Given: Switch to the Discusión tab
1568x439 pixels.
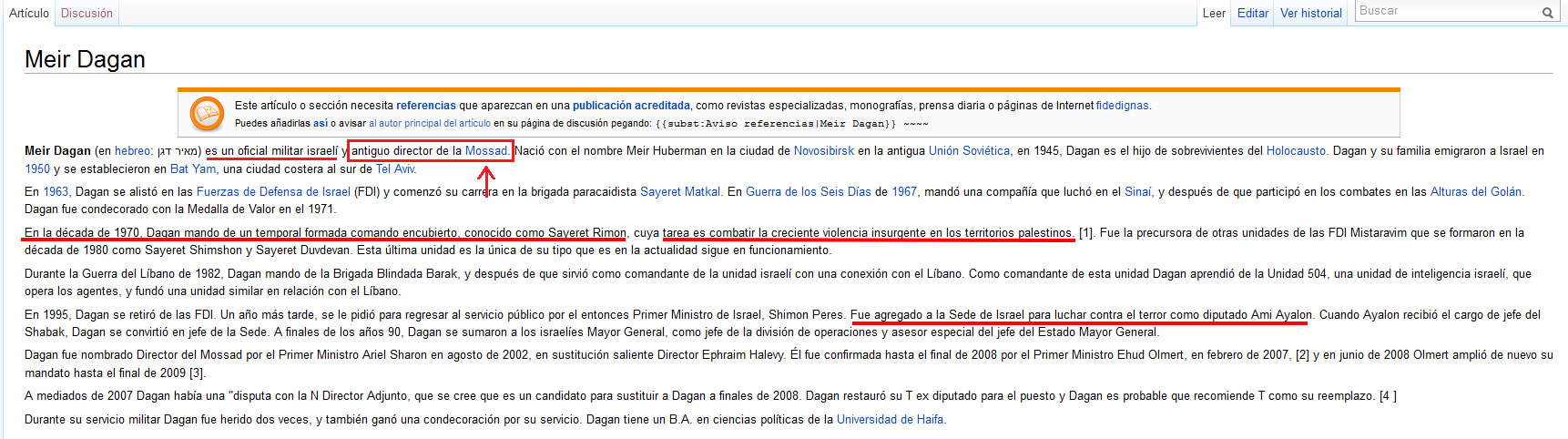Looking at the screenshot, I should [87, 14].
